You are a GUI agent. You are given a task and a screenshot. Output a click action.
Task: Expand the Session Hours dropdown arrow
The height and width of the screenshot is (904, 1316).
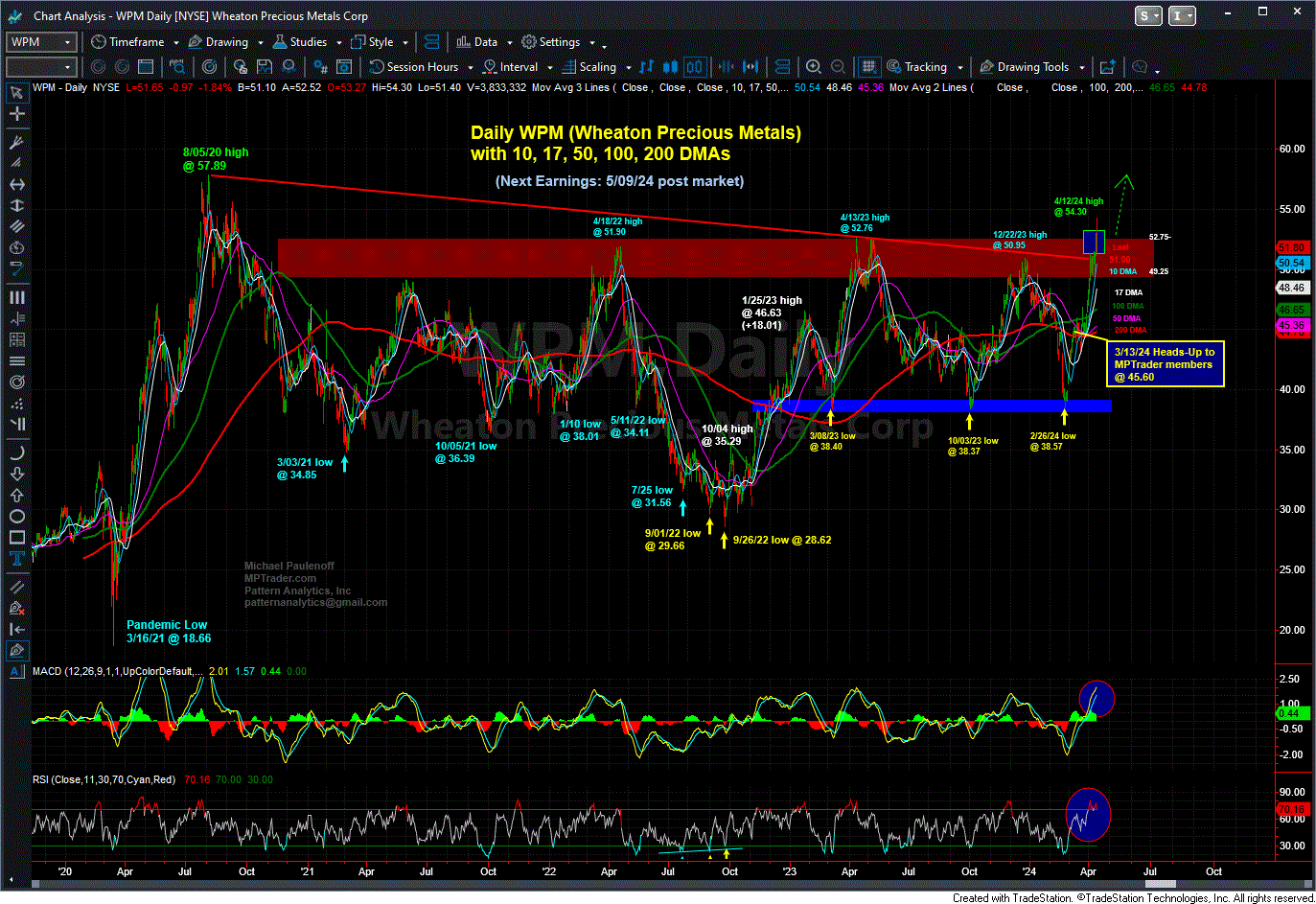(x=470, y=68)
